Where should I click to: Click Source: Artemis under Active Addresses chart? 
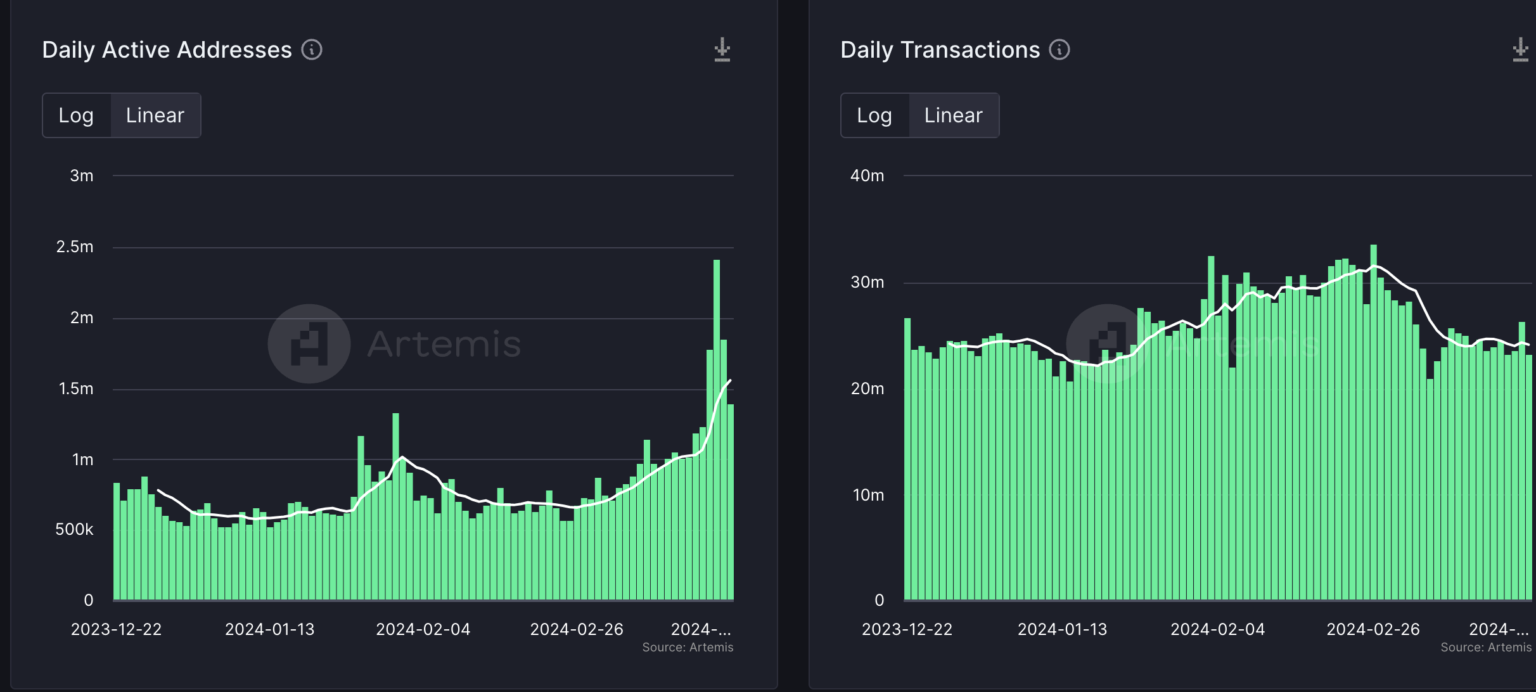(687, 648)
